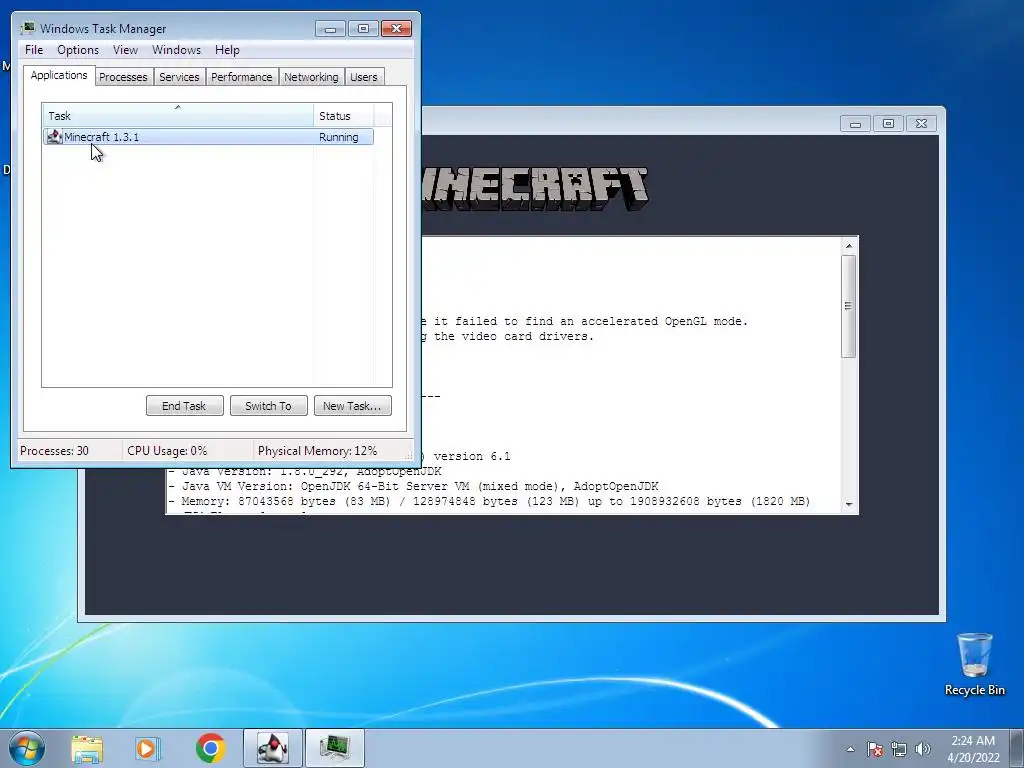Viewport: 1024px width, 768px height.
Task: Click the Minecraft icon in the task row
Action: point(55,136)
